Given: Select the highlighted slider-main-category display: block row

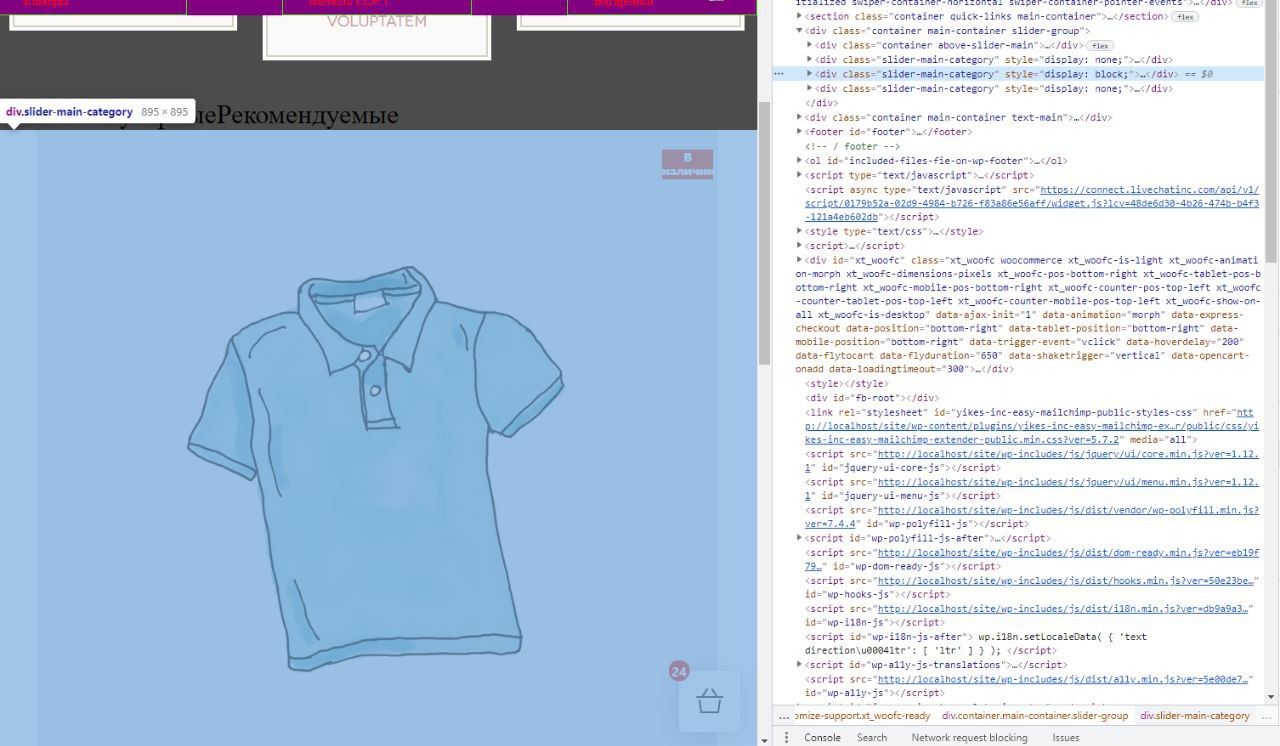Looking at the screenshot, I should pyautogui.click(x=1019, y=74).
